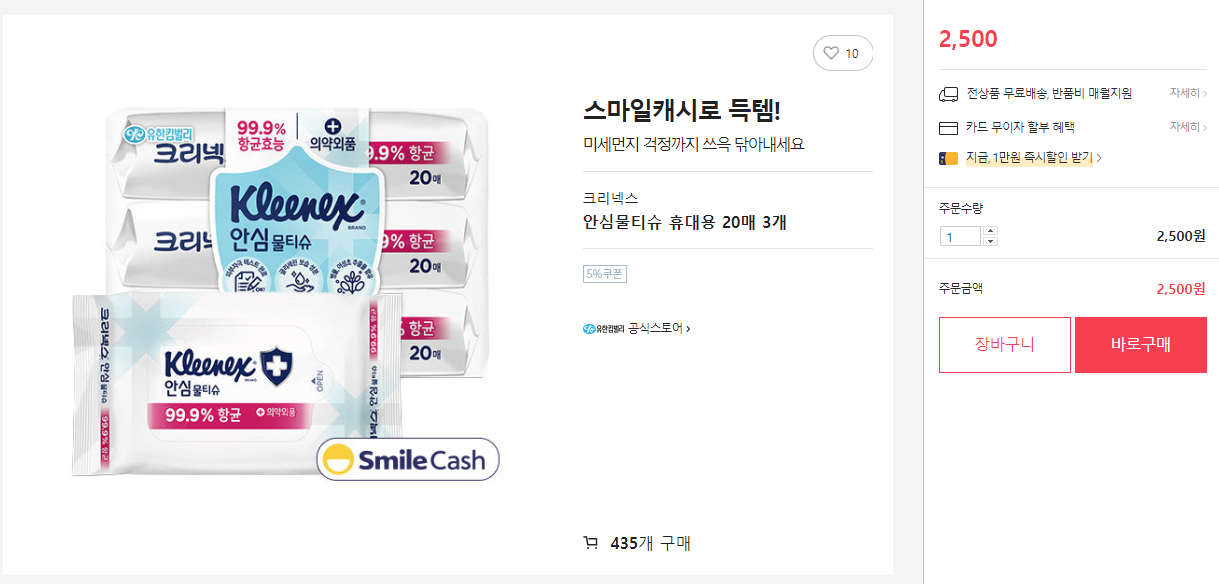The width and height of the screenshot is (1219, 584).
Task: Increase order quantity with up arrow
Action: tap(991, 231)
